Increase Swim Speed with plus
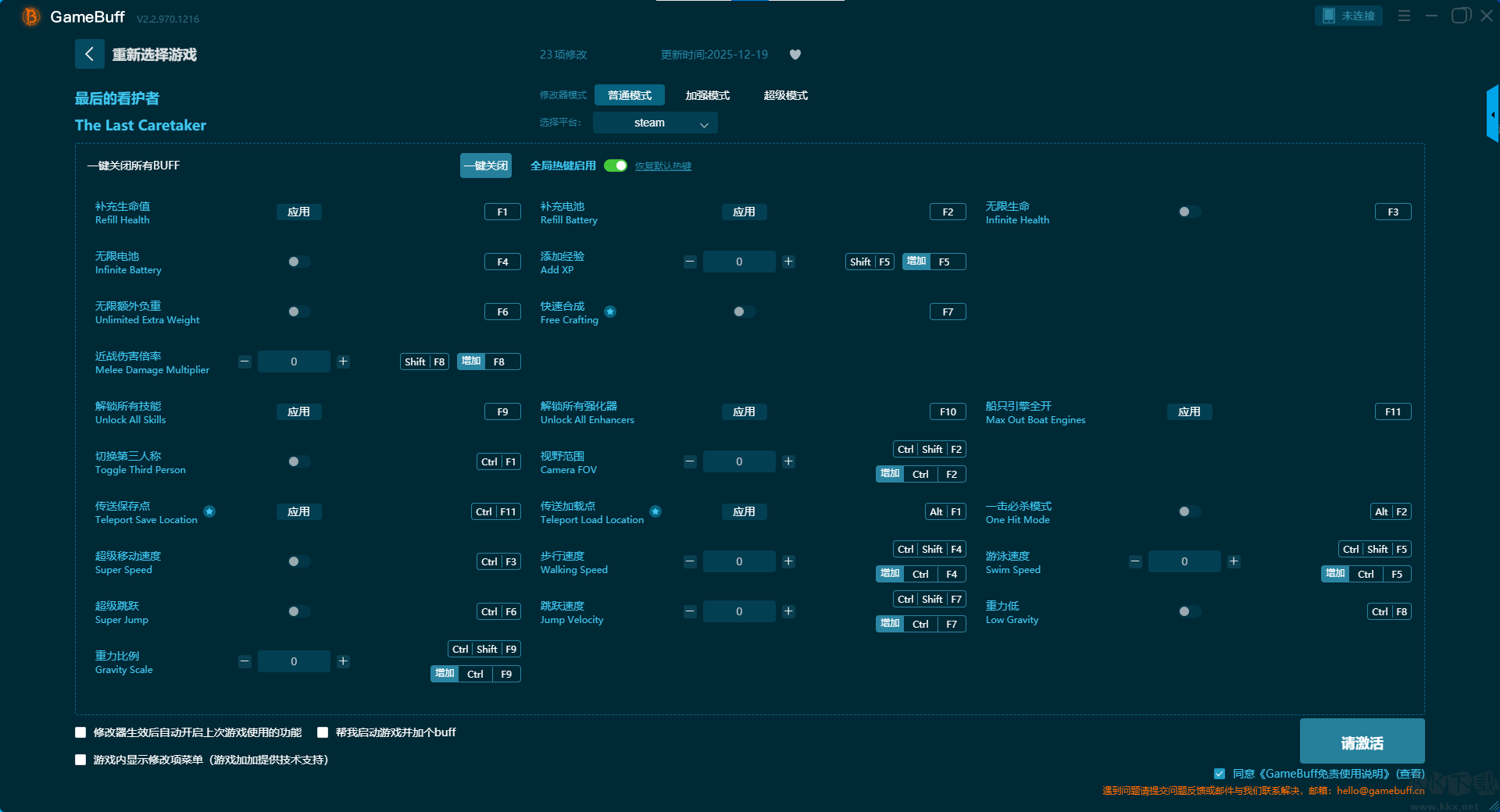This screenshot has width=1500, height=812. tap(1234, 561)
